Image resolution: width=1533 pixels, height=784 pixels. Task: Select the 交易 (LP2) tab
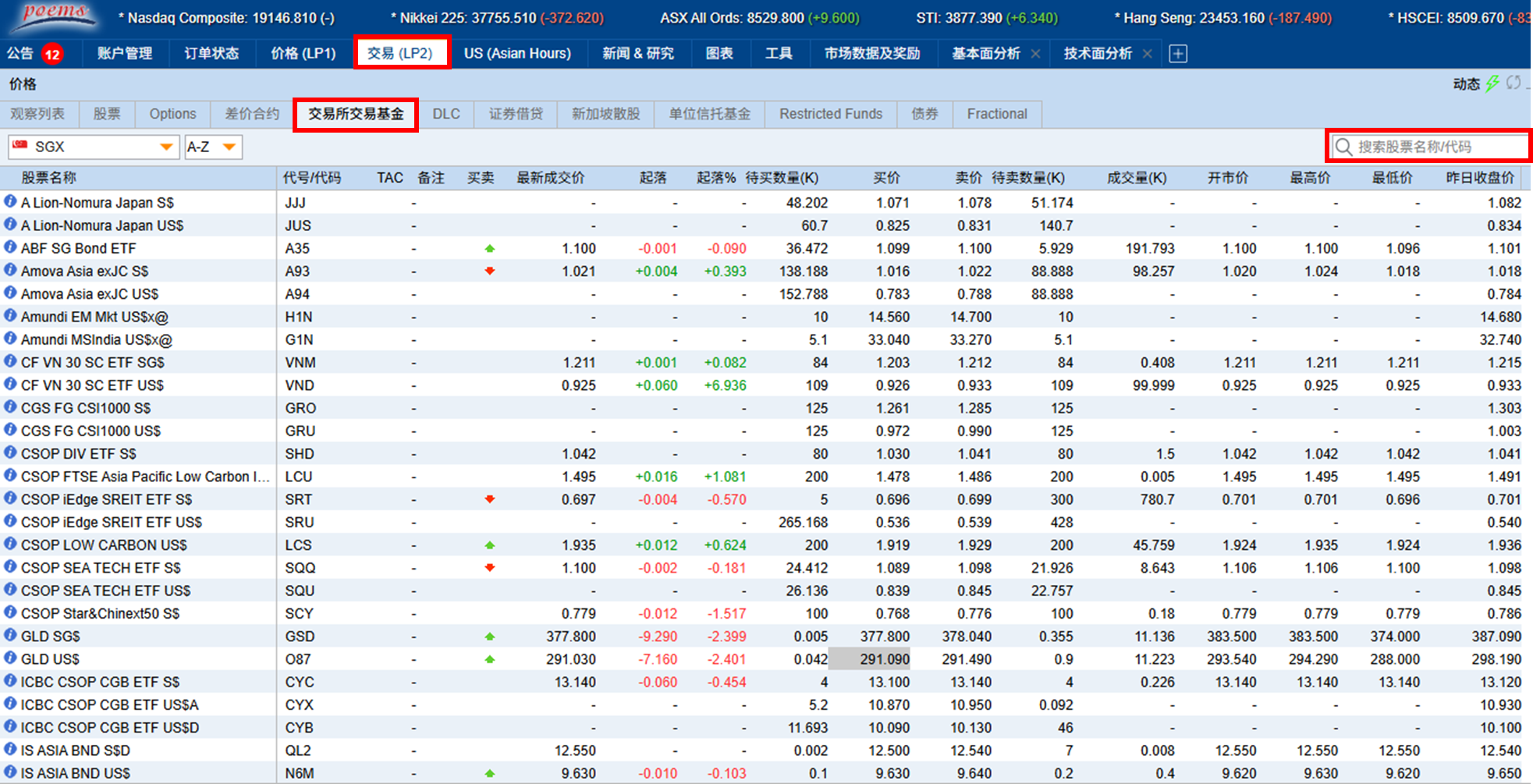(400, 53)
